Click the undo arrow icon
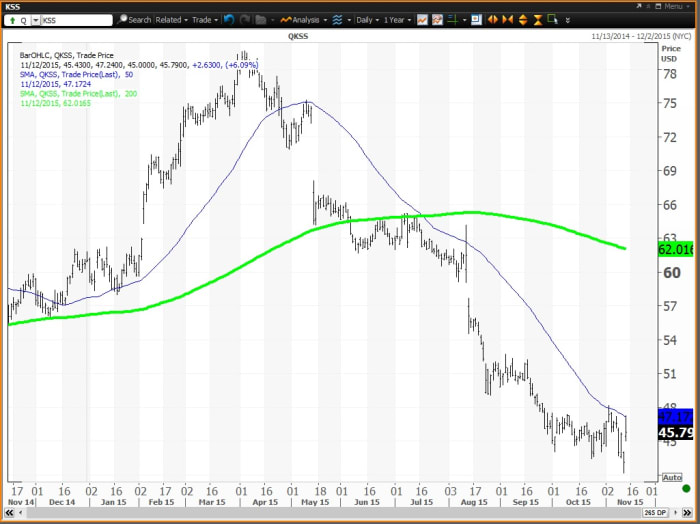700x524 pixels. click(229, 19)
